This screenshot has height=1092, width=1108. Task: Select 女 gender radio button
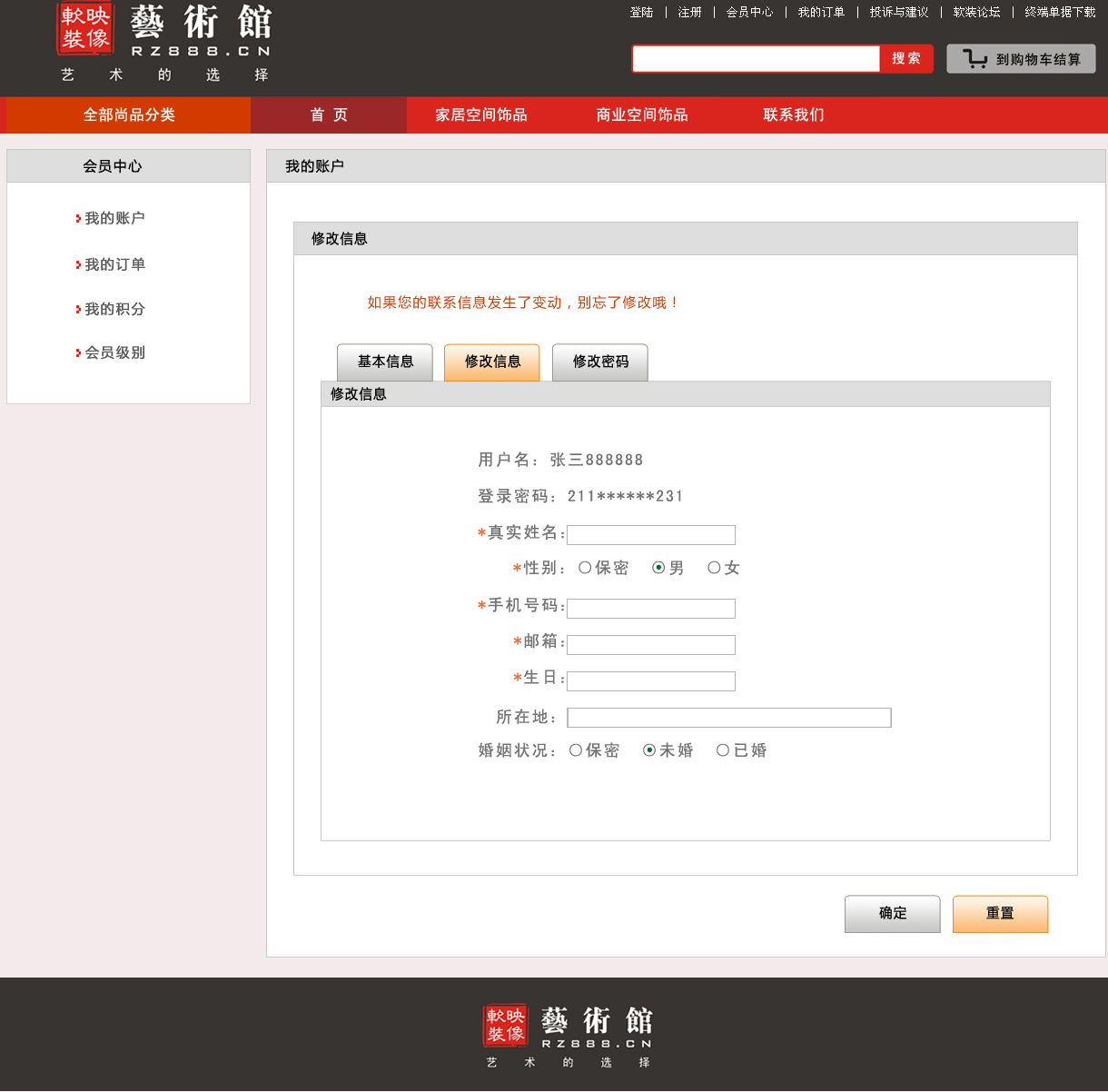[714, 568]
